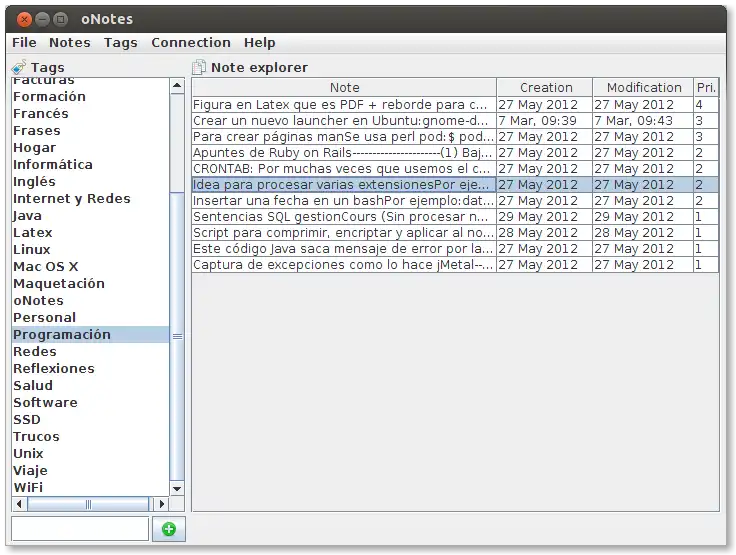The image size is (736, 555).
Task: Open the Connection menu
Action: click(191, 43)
